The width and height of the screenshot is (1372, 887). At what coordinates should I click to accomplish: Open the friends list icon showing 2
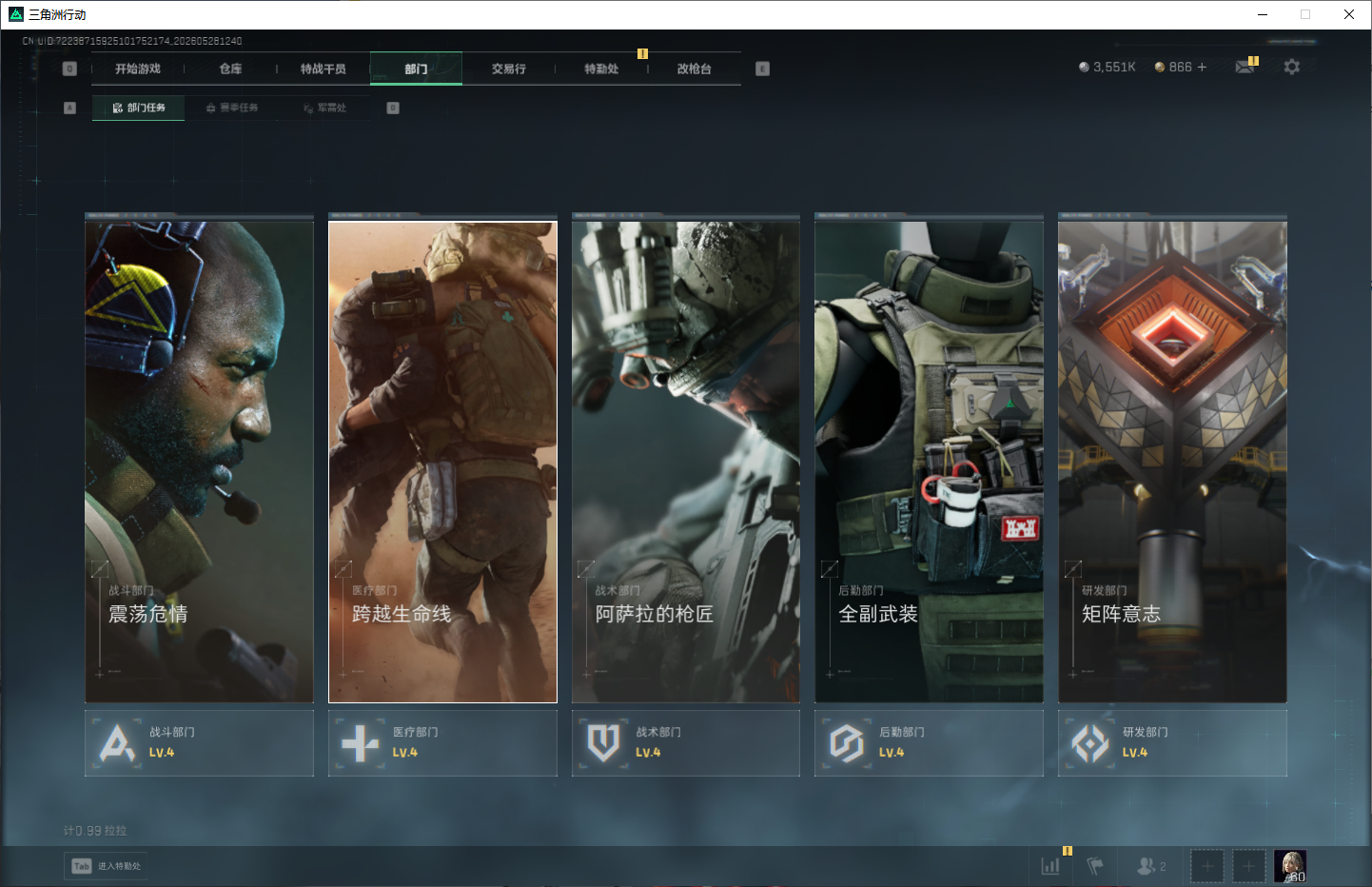tap(1151, 866)
